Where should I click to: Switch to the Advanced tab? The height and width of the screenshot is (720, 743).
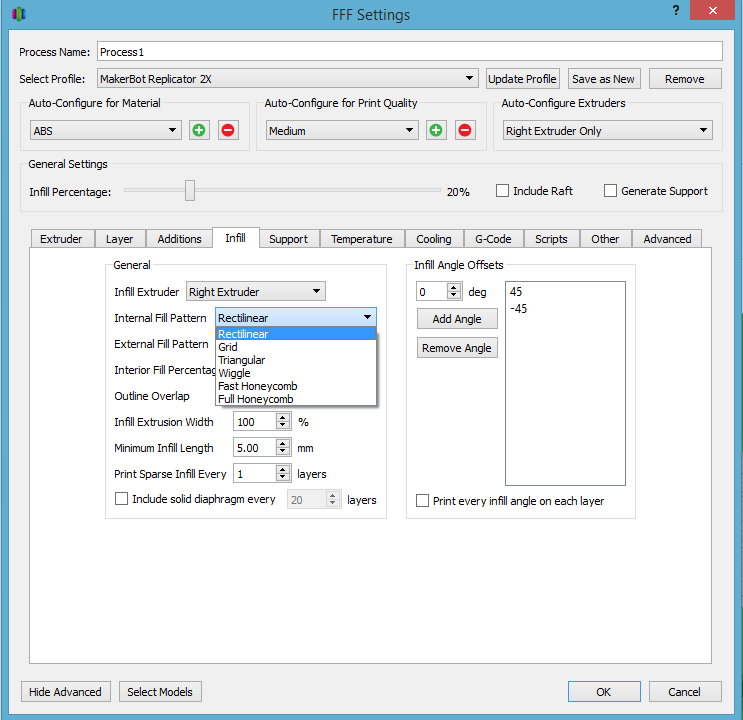667,239
